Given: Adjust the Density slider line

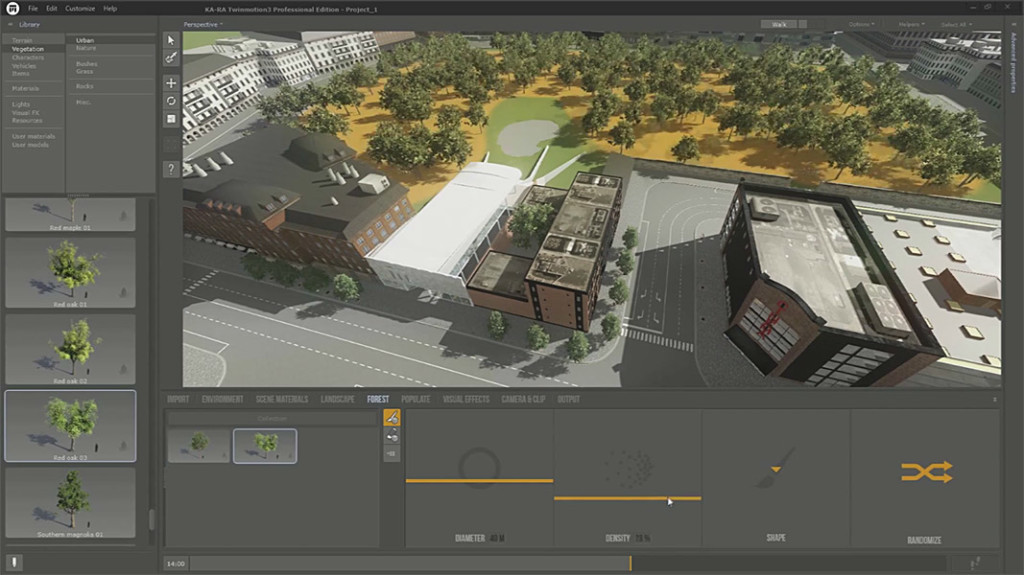Looking at the screenshot, I should [x=628, y=499].
